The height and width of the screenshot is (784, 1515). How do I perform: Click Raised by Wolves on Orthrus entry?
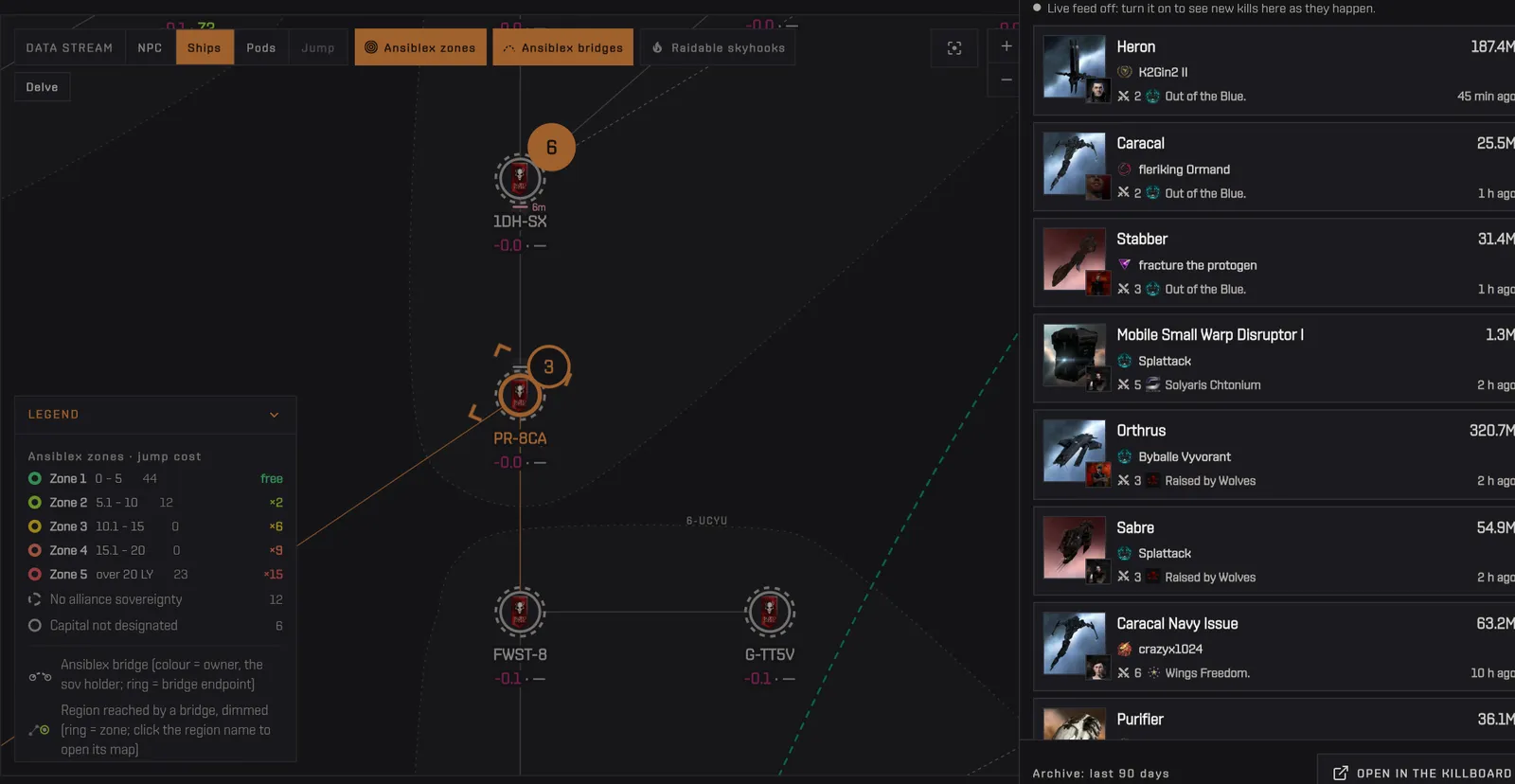tap(1210, 481)
